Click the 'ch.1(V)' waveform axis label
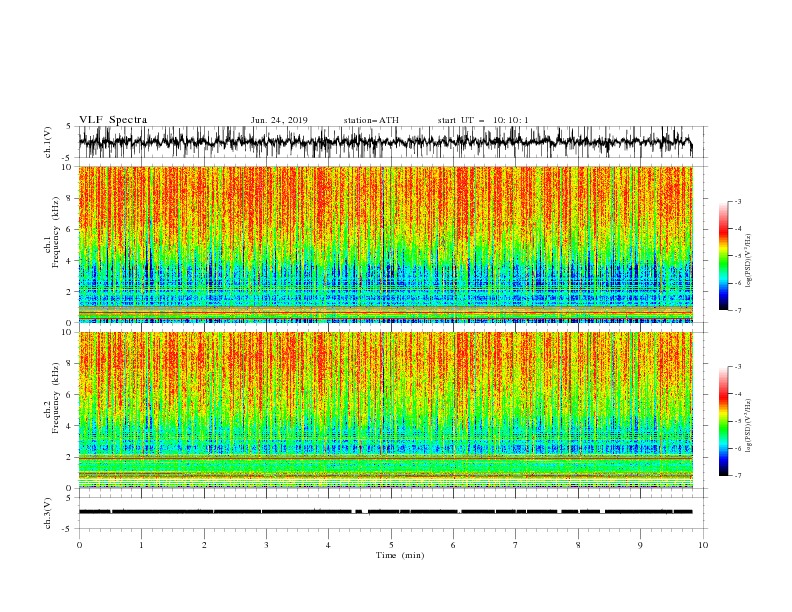The image size is (792, 612). [x=48, y=142]
